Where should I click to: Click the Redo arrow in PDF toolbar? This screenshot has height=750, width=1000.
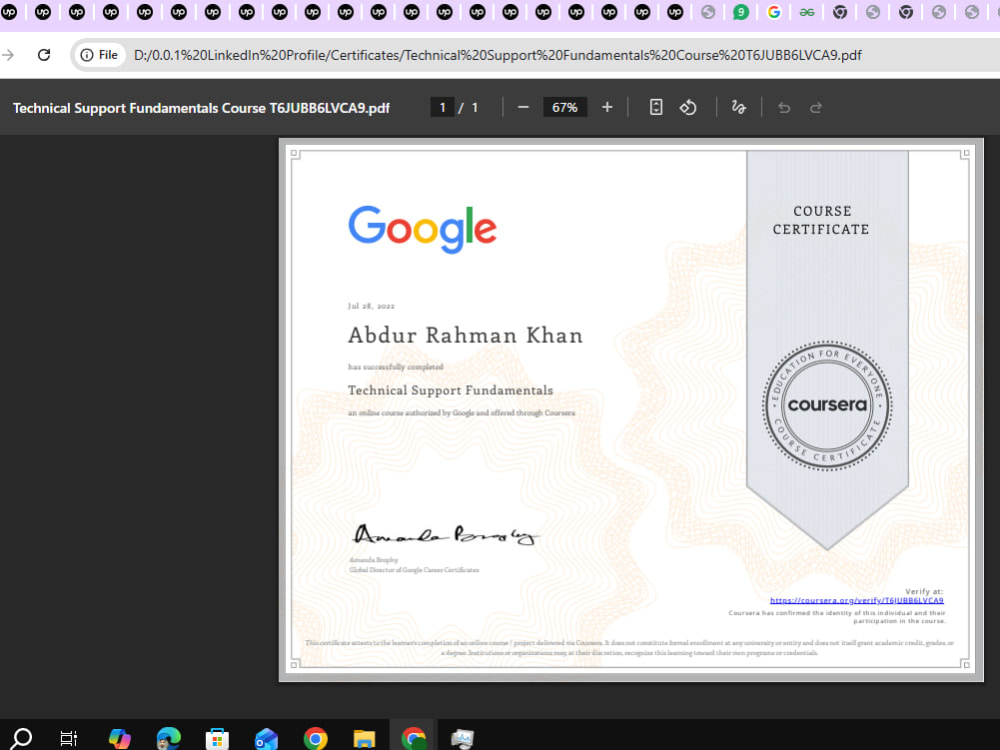(816, 108)
